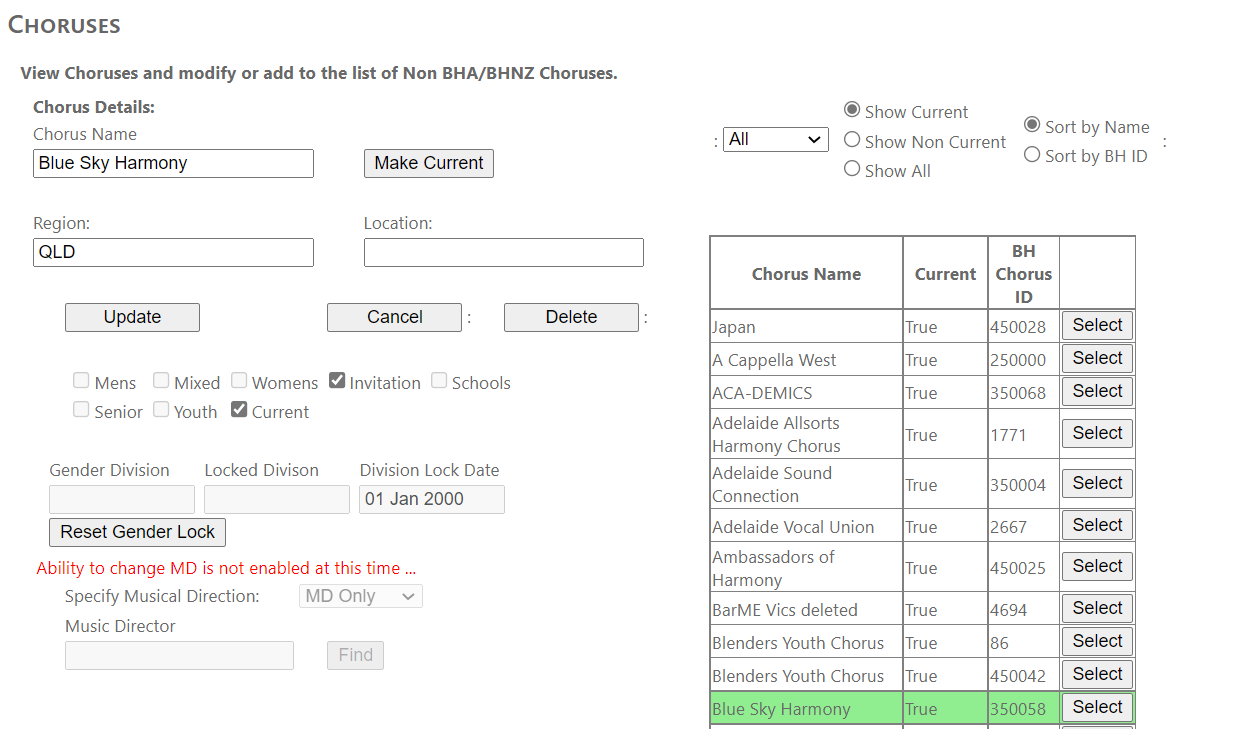1249x729 pixels.
Task: Toggle the Invitation checkbox
Action: (337, 381)
